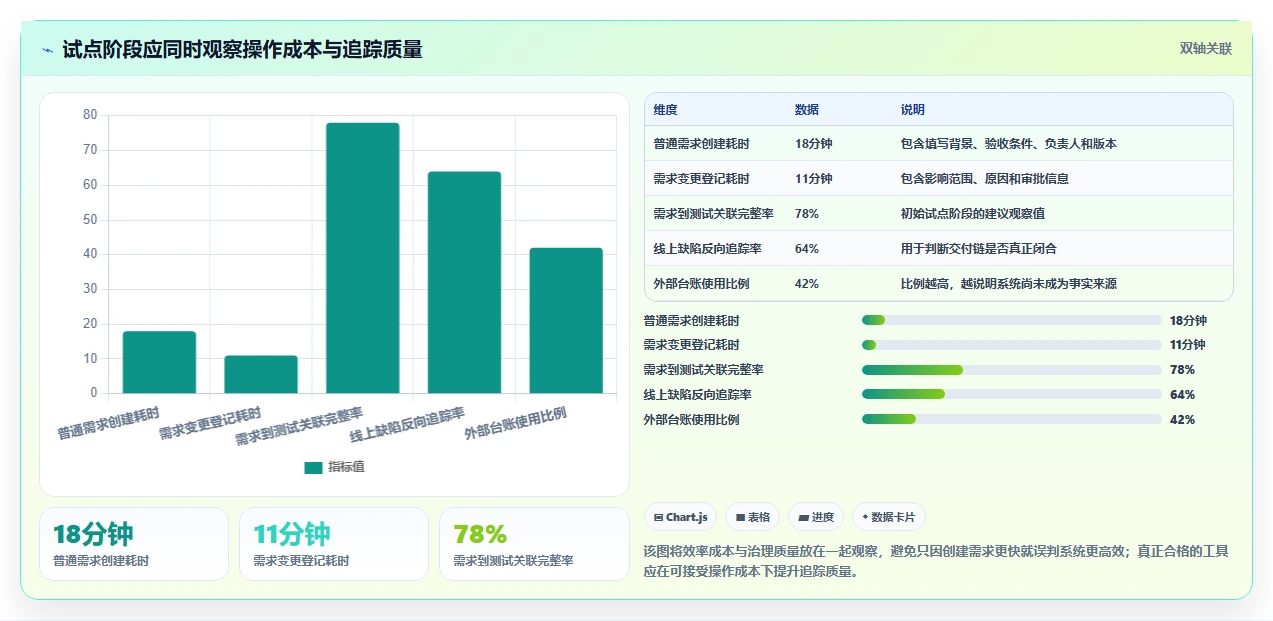The height and width of the screenshot is (621, 1273).
Task: Select the 数据卡片 tag chip
Action: (889, 517)
